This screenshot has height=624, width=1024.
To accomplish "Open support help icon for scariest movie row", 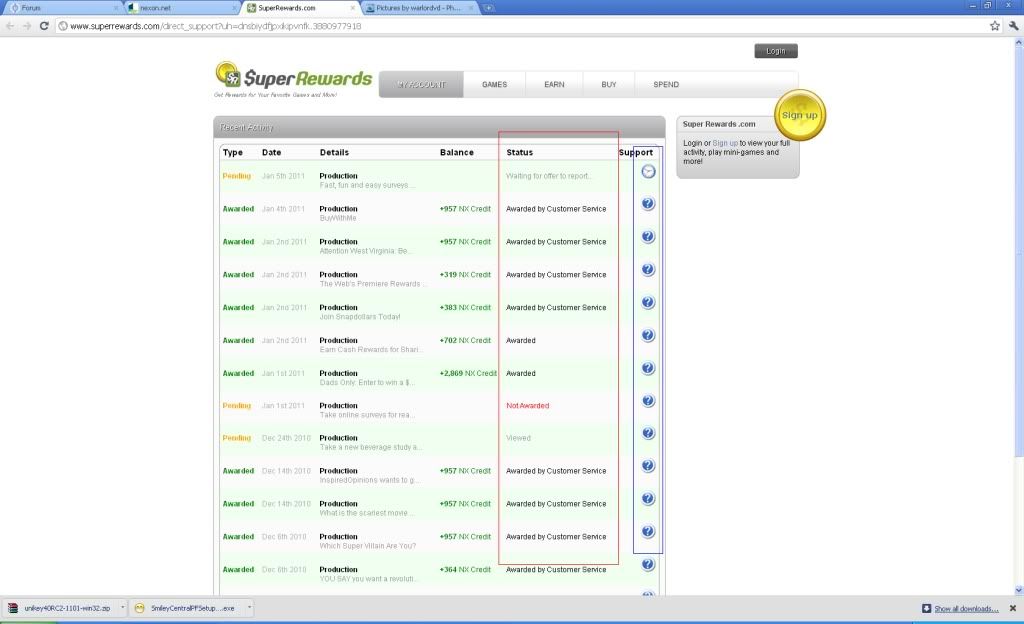I will pyautogui.click(x=648, y=499).
